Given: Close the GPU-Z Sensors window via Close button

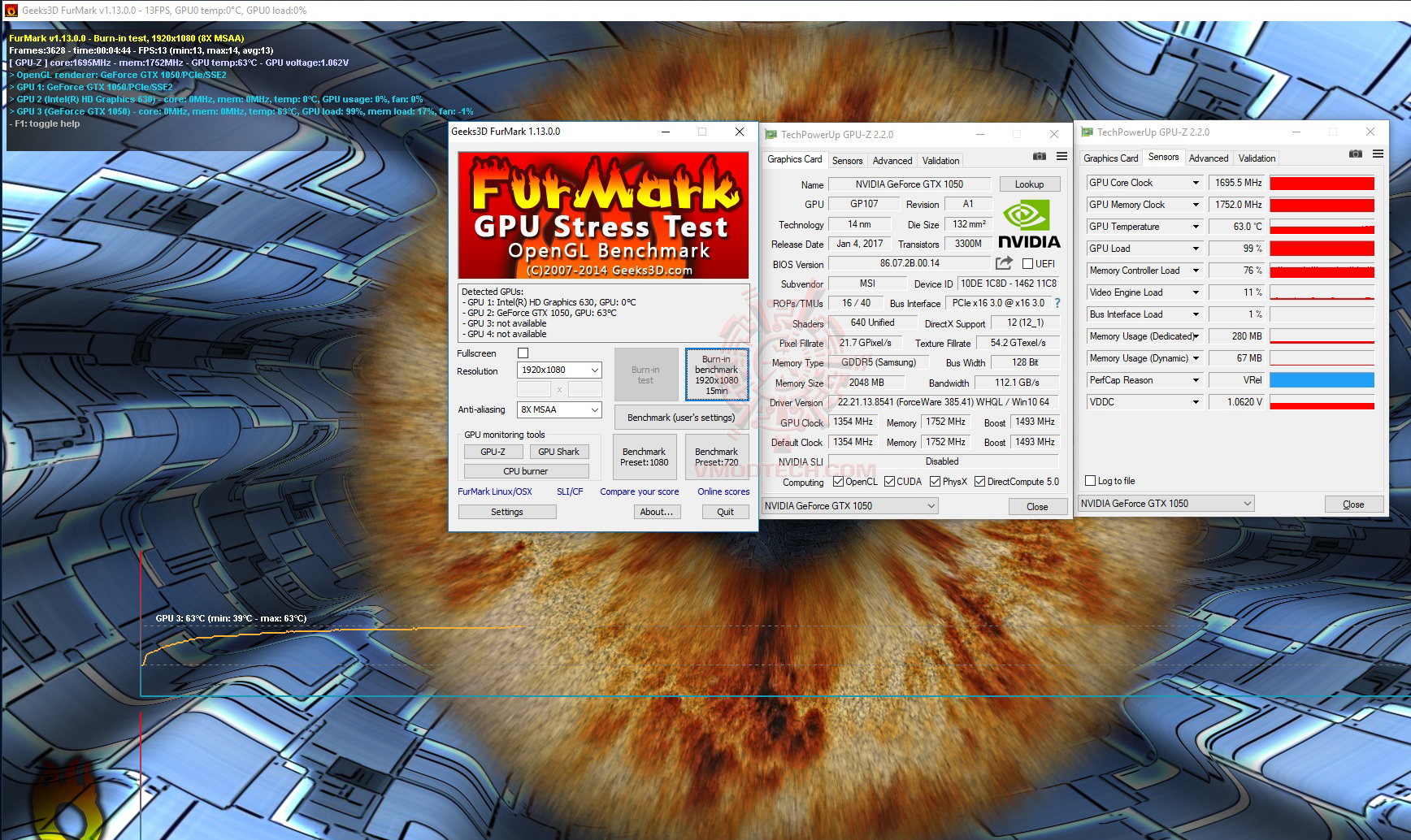Looking at the screenshot, I should [1353, 504].
